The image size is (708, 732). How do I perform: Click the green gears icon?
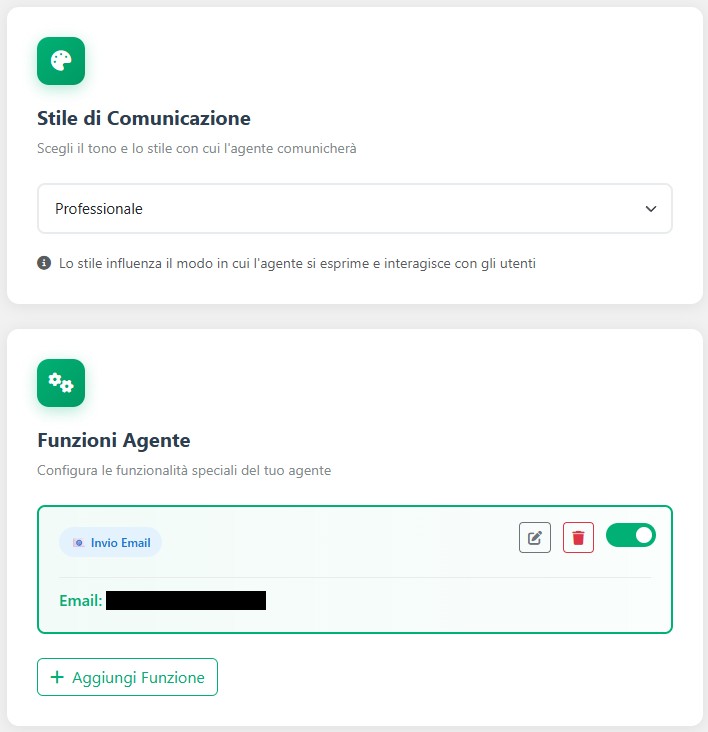(61, 383)
